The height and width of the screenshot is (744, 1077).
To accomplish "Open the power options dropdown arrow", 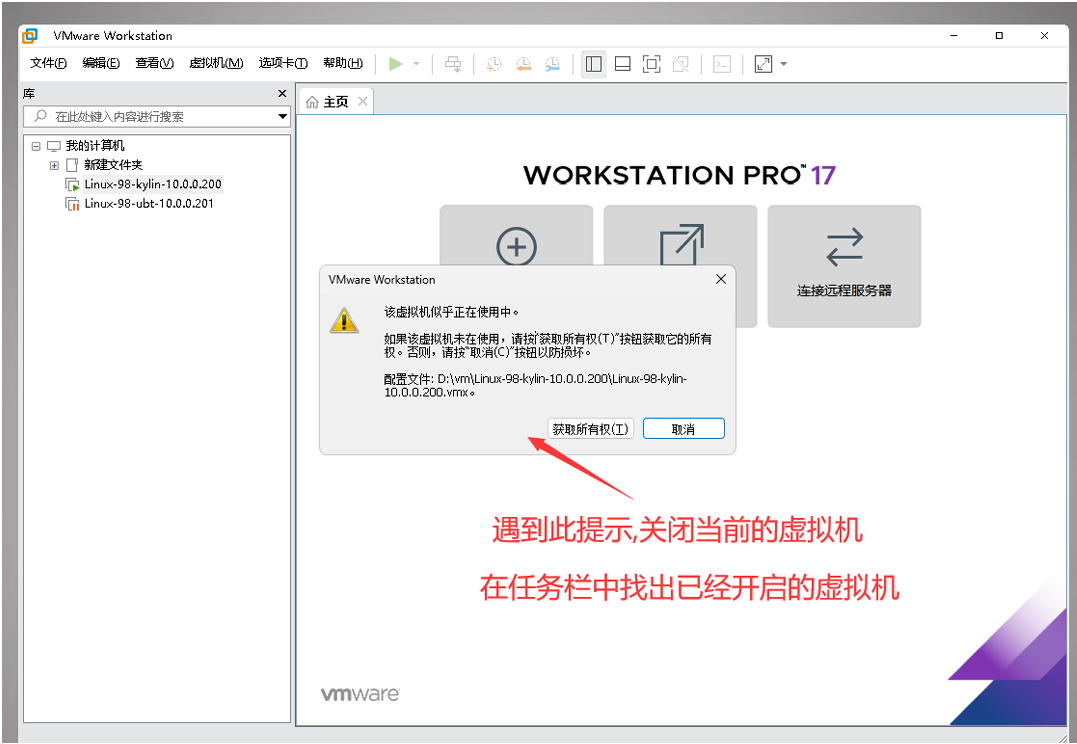I will pyautogui.click(x=416, y=64).
